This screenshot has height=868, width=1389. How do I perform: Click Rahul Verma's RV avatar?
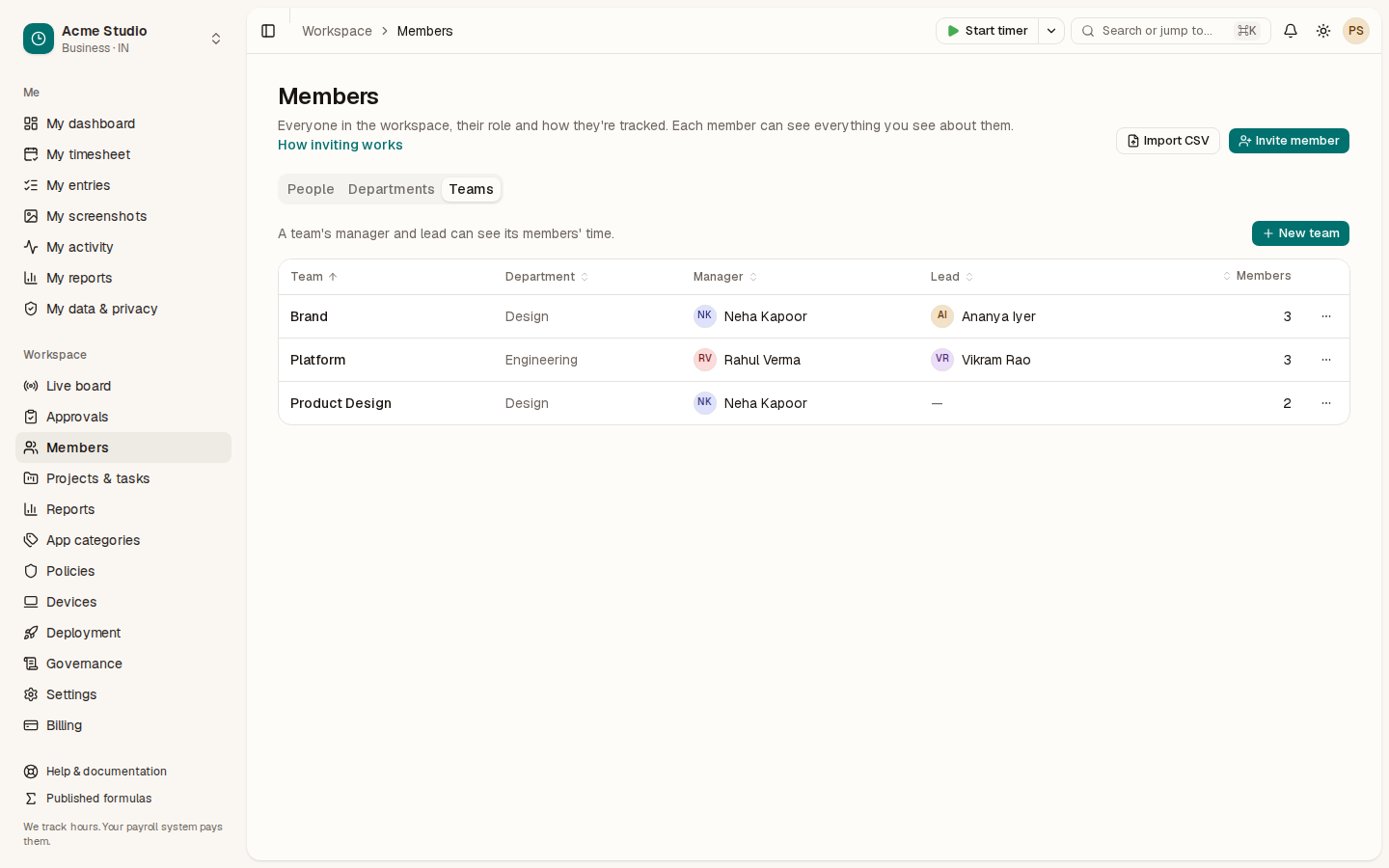tap(705, 360)
